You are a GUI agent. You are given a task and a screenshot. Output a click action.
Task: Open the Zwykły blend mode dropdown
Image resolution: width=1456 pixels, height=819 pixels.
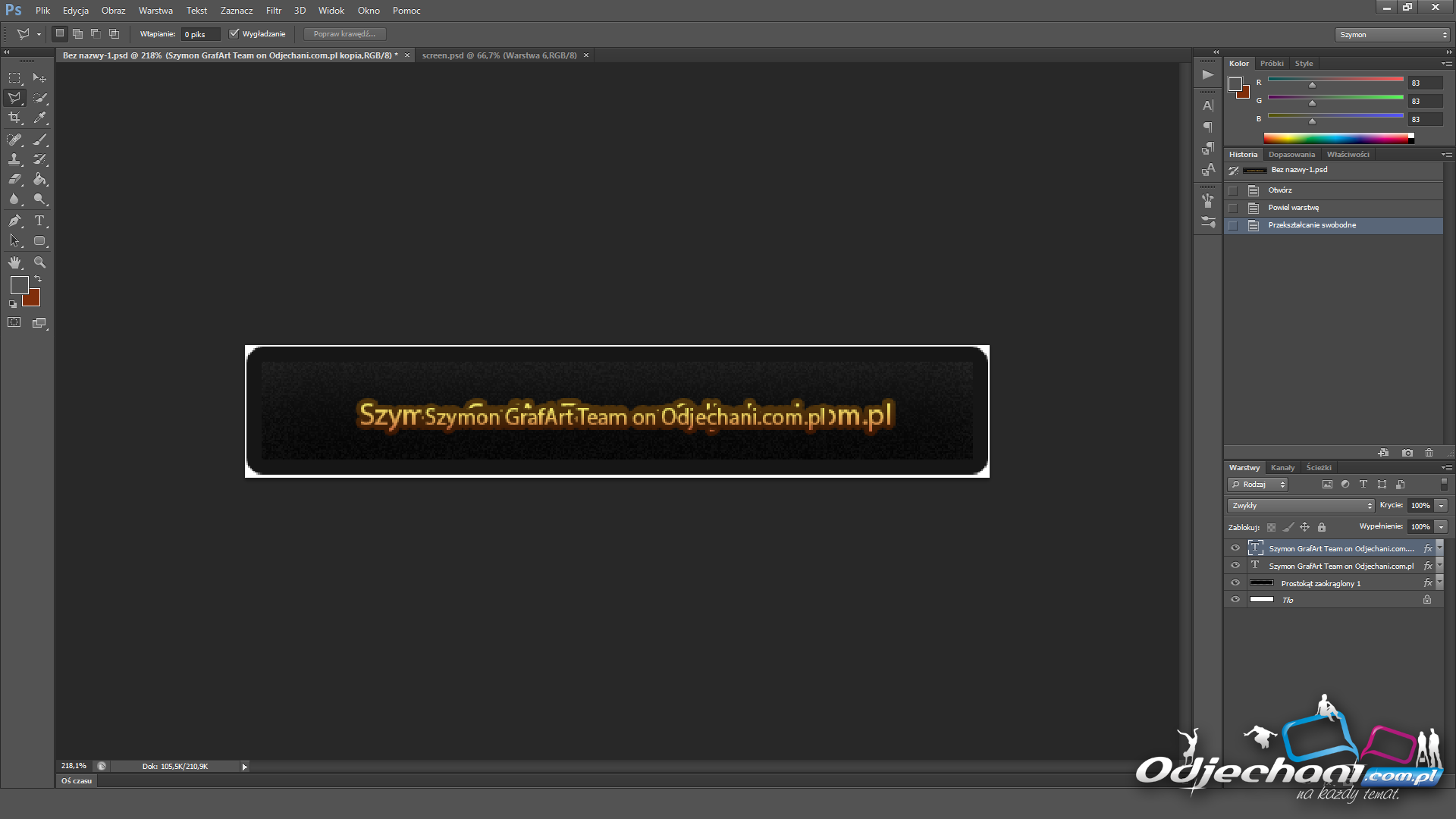pos(1301,505)
